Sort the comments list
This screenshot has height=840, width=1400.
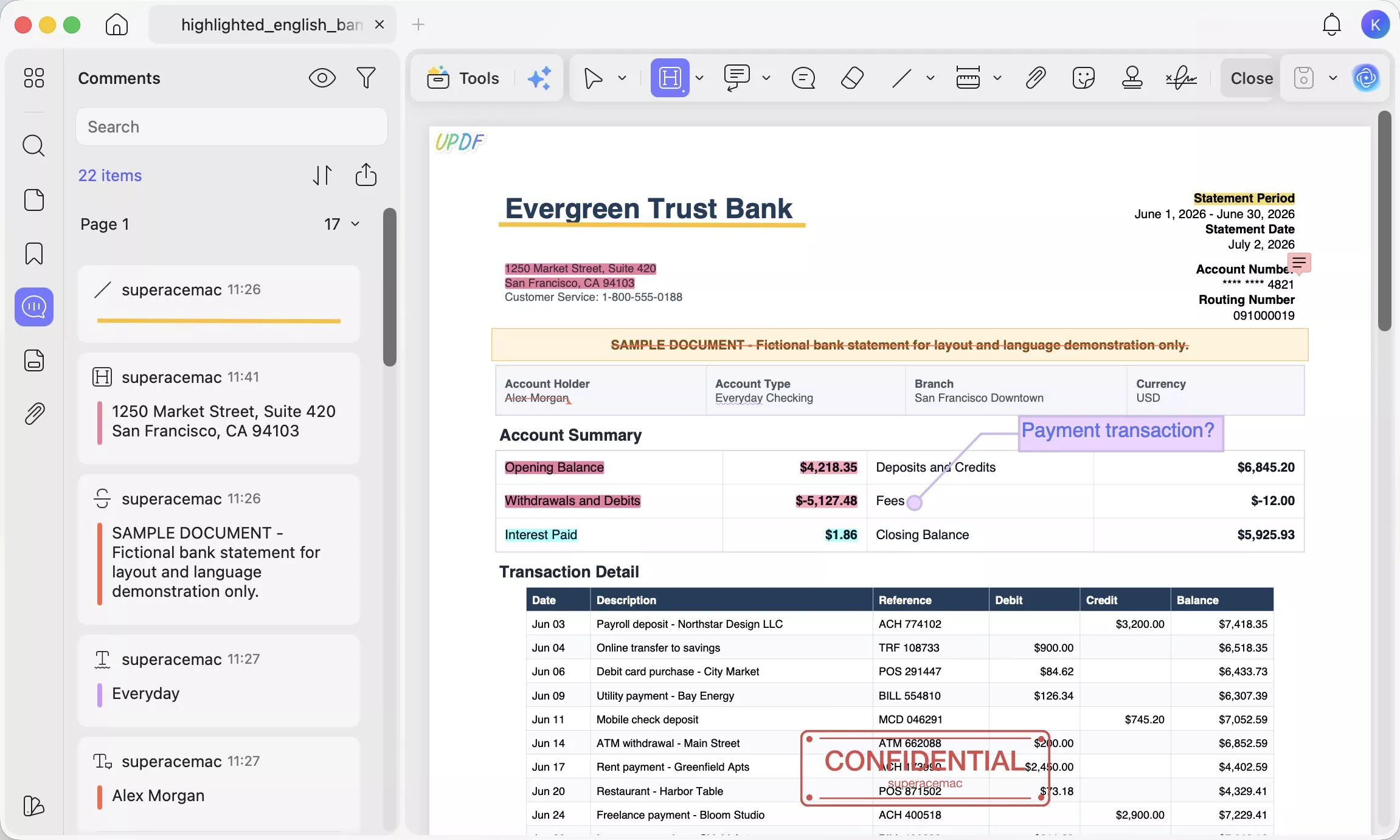pyautogui.click(x=322, y=175)
